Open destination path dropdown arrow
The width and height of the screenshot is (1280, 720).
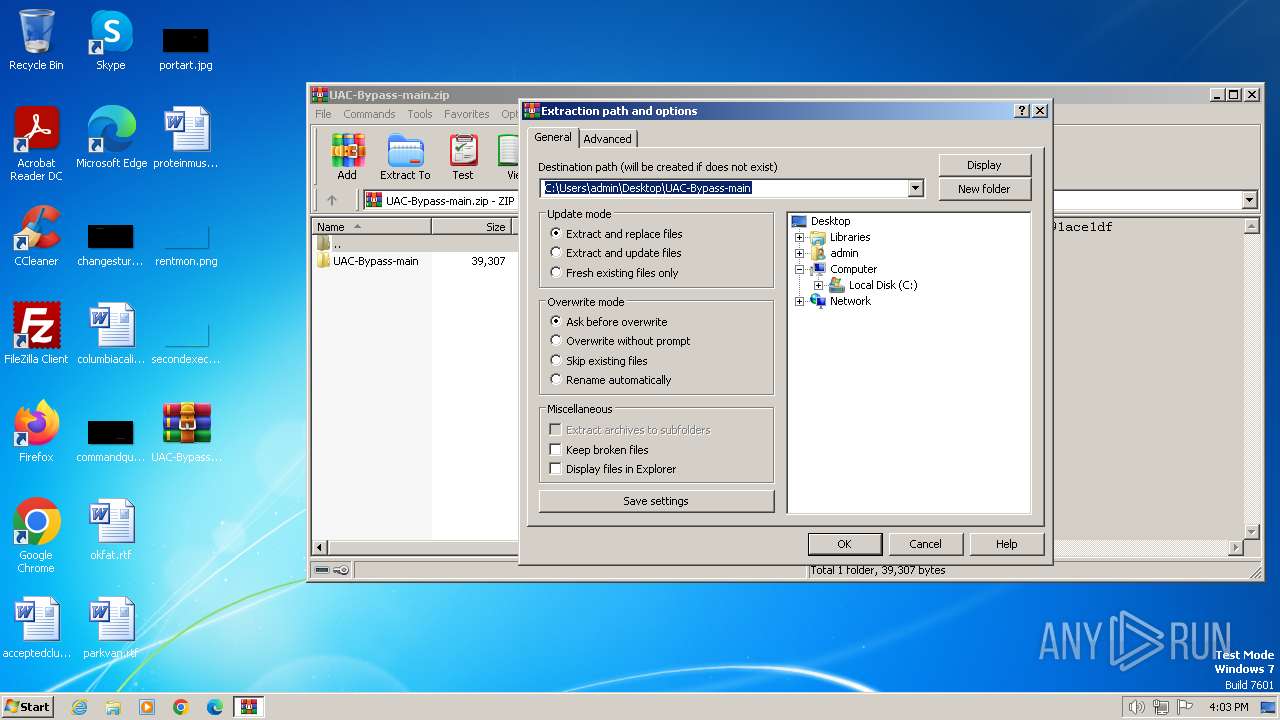click(915, 188)
